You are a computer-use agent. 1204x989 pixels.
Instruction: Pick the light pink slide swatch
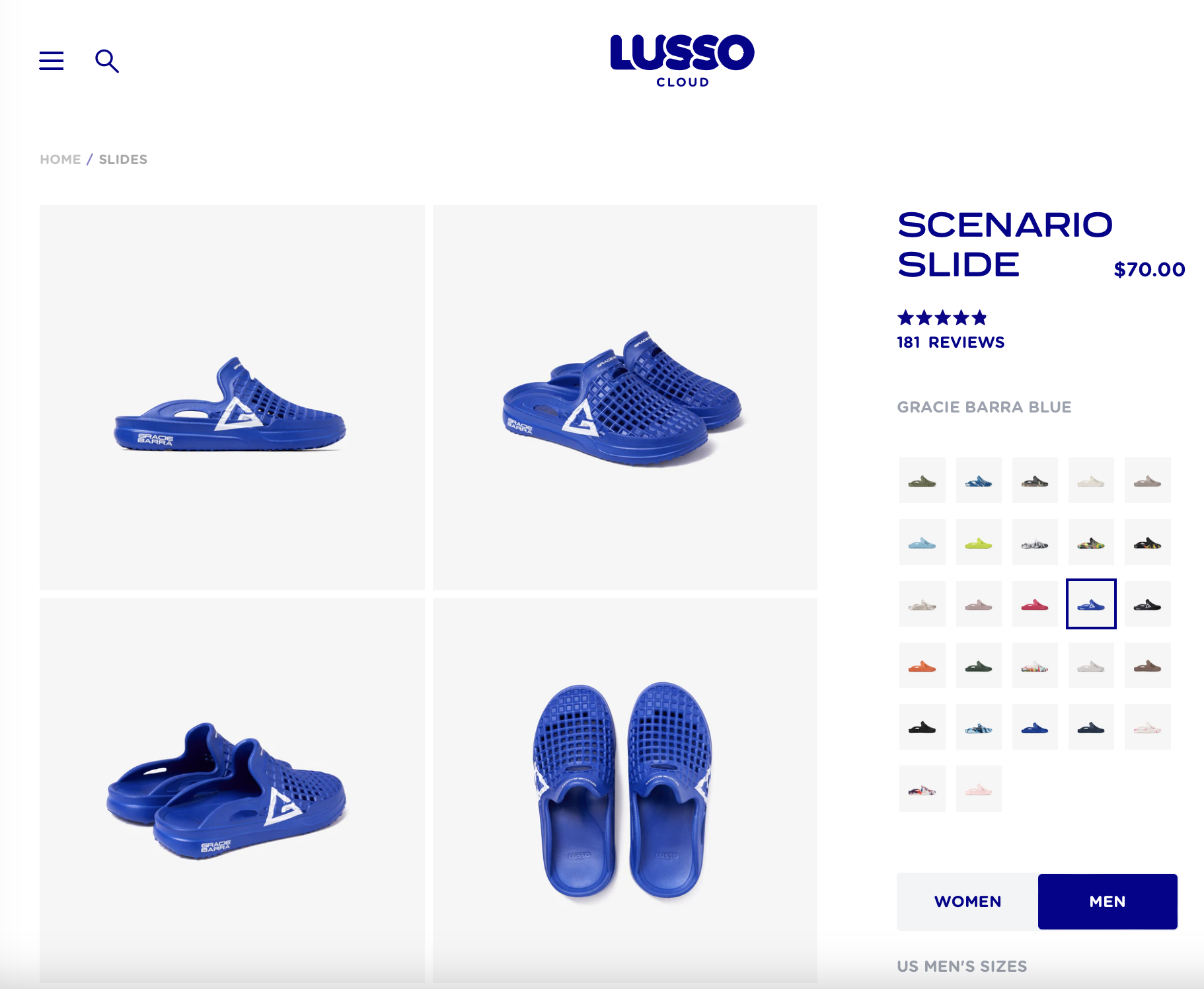(979, 789)
